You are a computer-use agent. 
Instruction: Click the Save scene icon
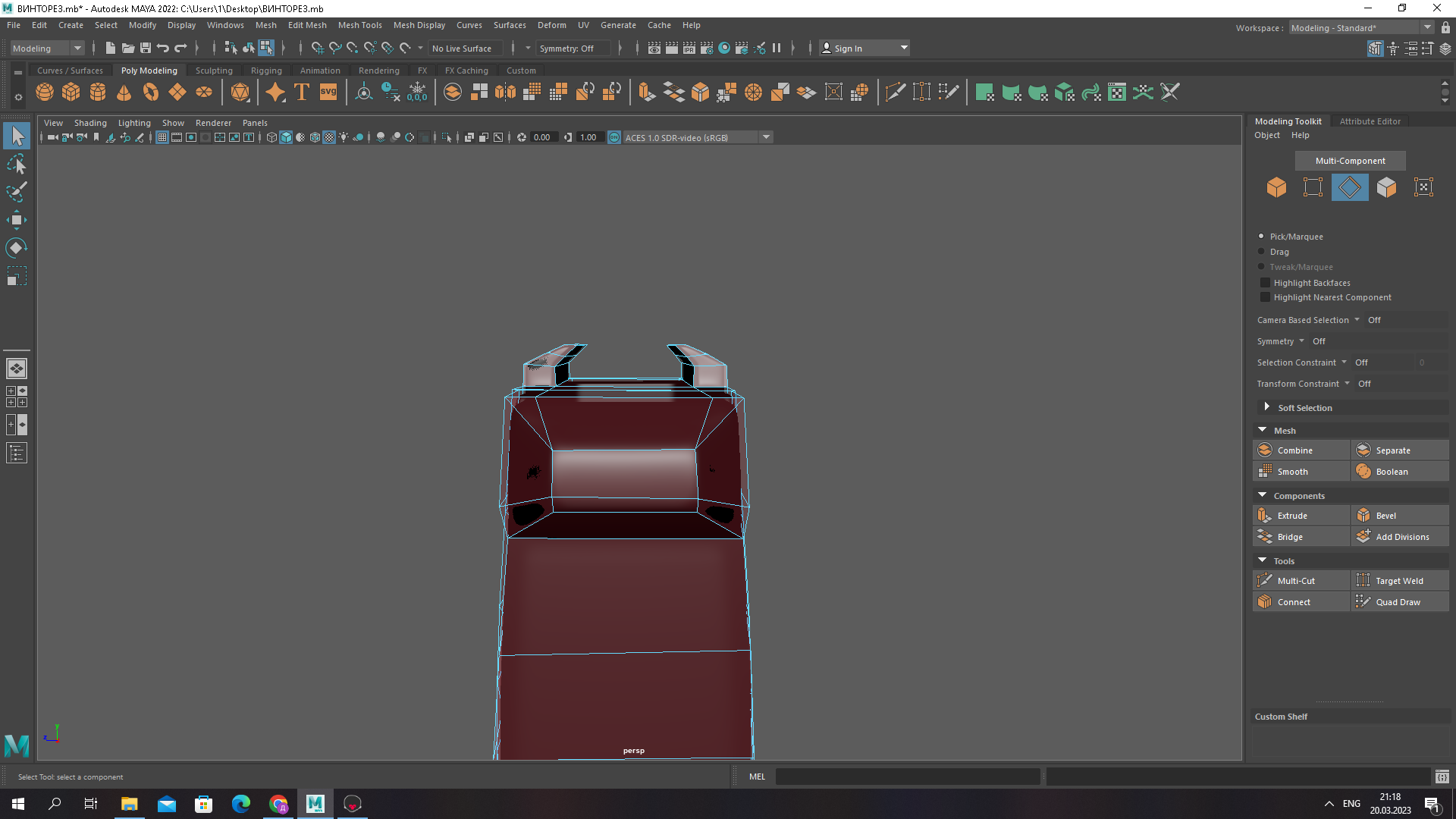coord(146,48)
